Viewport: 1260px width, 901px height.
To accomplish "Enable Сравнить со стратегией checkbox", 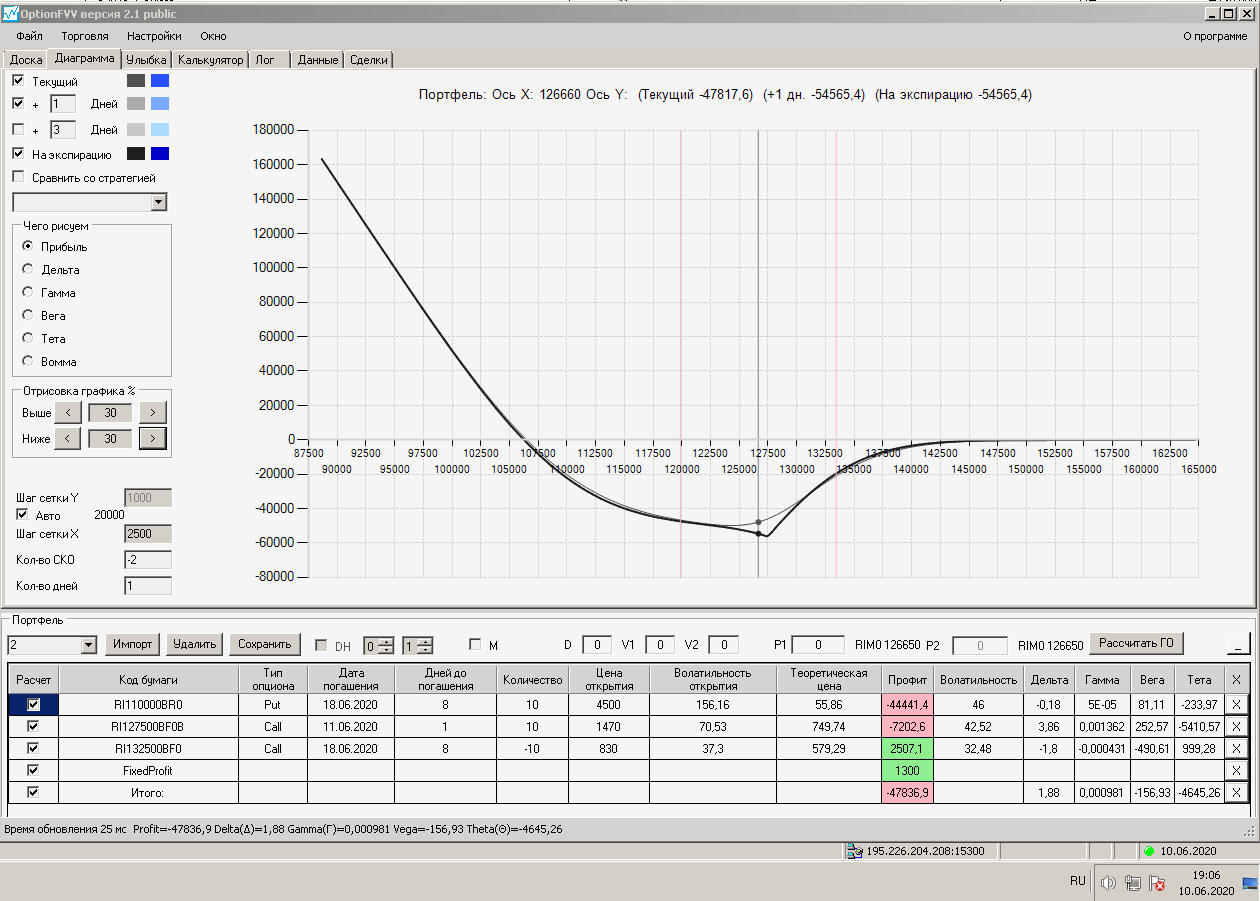I will coord(18,177).
